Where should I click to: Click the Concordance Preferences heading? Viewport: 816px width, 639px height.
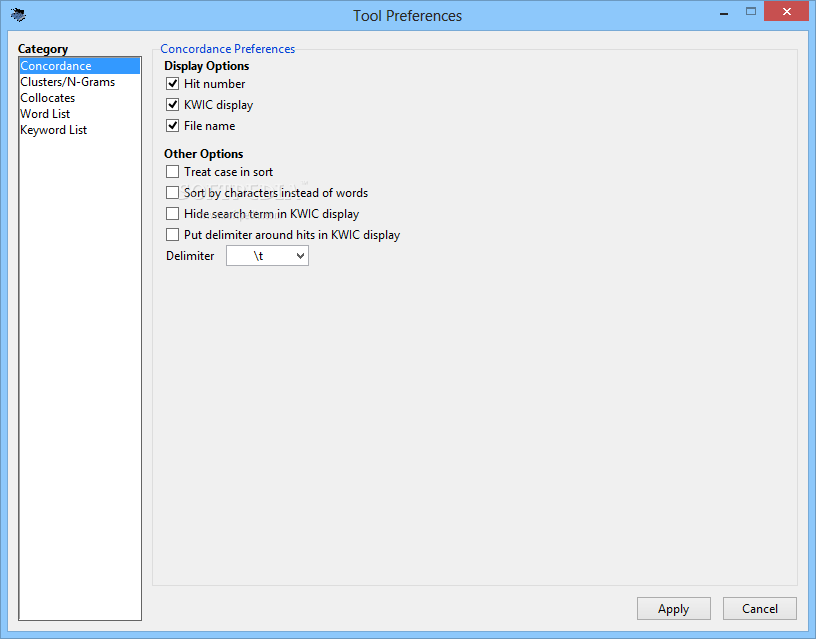(227, 49)
